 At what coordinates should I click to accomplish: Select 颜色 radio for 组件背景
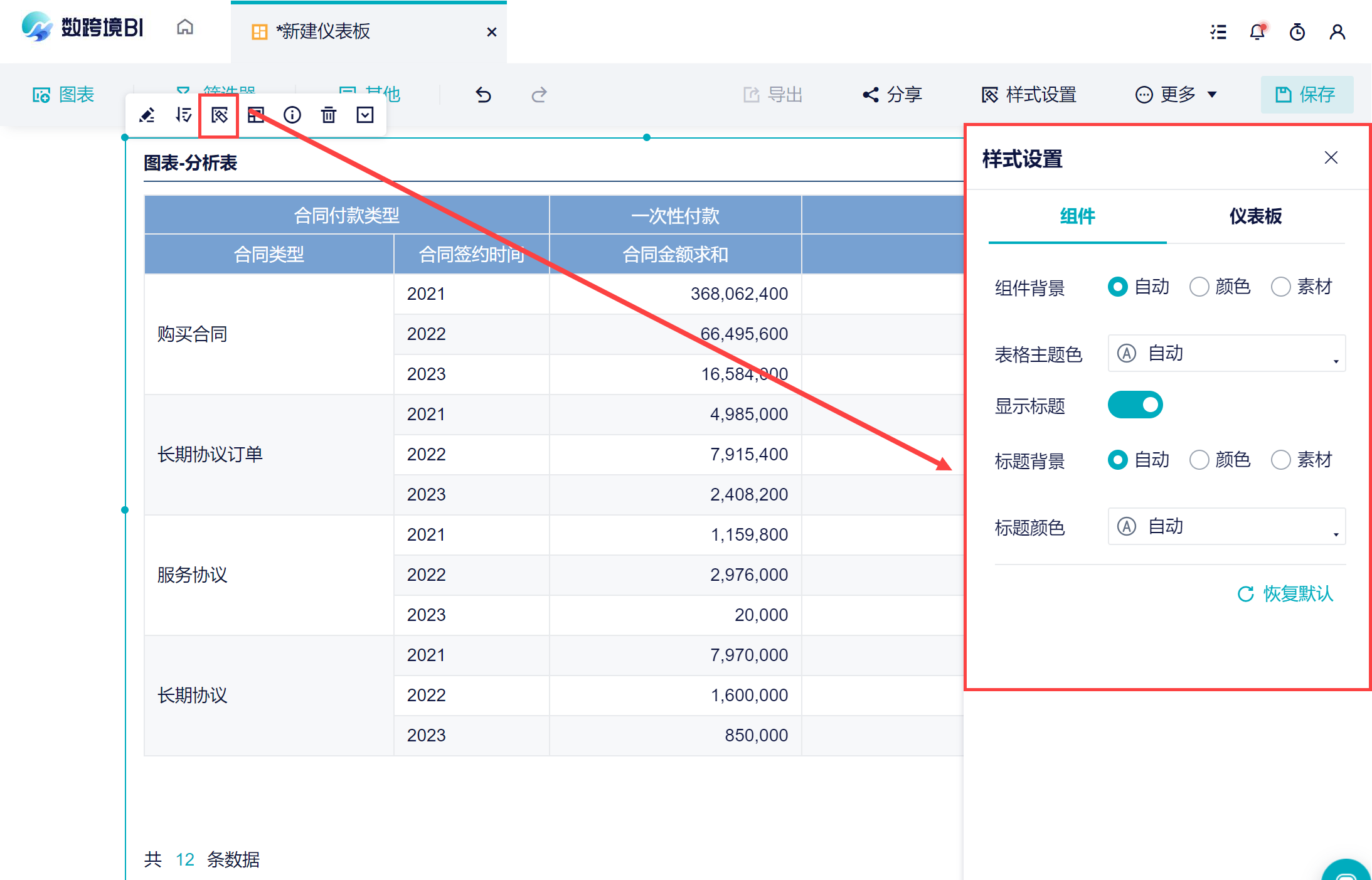pyautogui.click(x=1199, y=287)
